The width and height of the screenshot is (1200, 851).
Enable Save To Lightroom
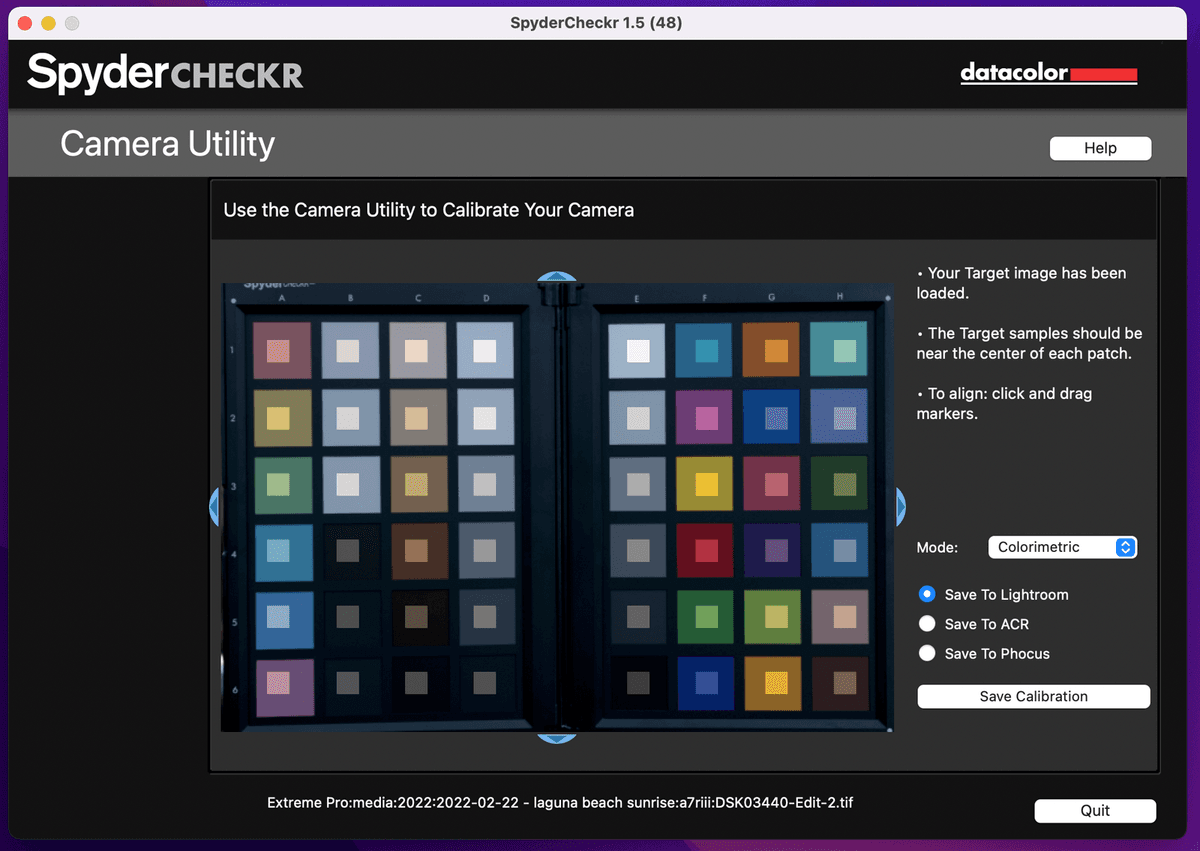point(927,594)
